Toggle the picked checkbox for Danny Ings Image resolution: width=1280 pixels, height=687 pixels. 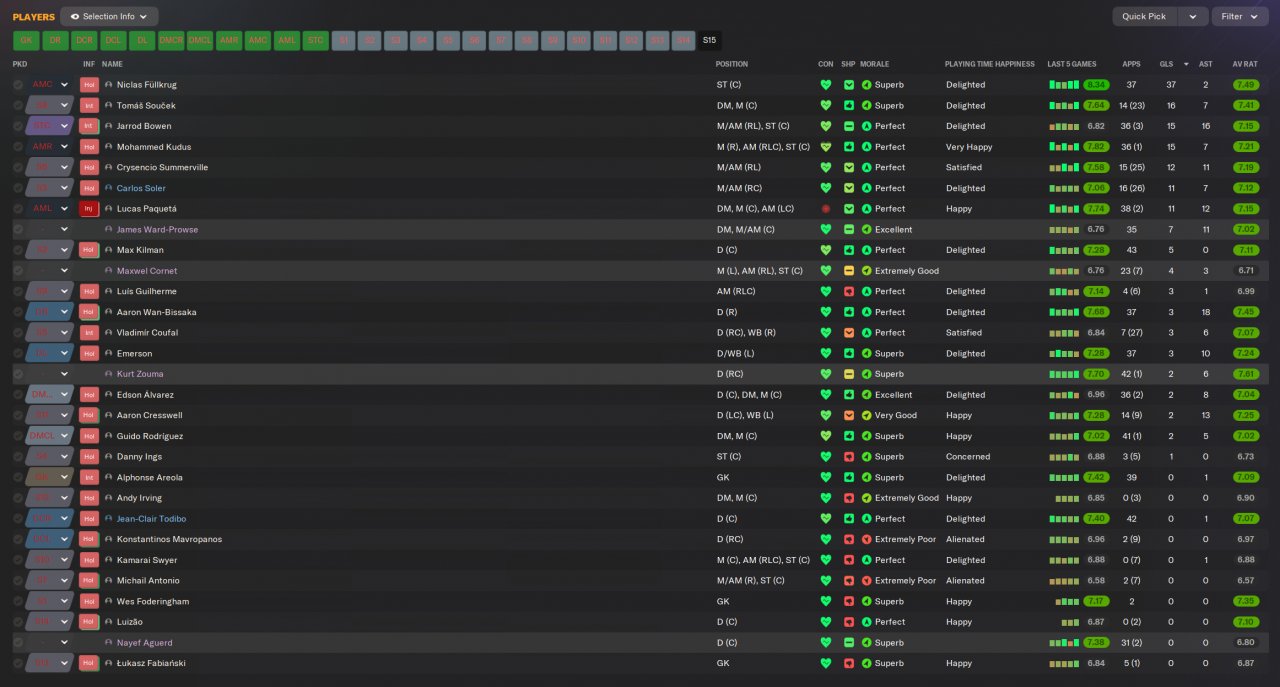[18, 457]
